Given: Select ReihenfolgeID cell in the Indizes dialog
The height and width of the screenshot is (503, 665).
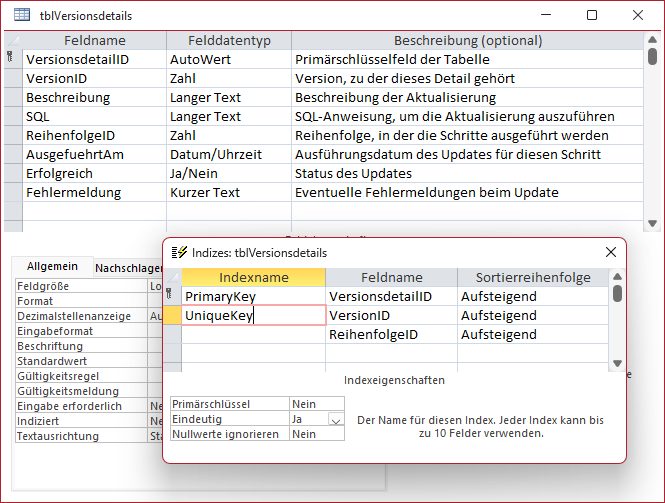Looking at the screenshot, I should coord(391,335).
